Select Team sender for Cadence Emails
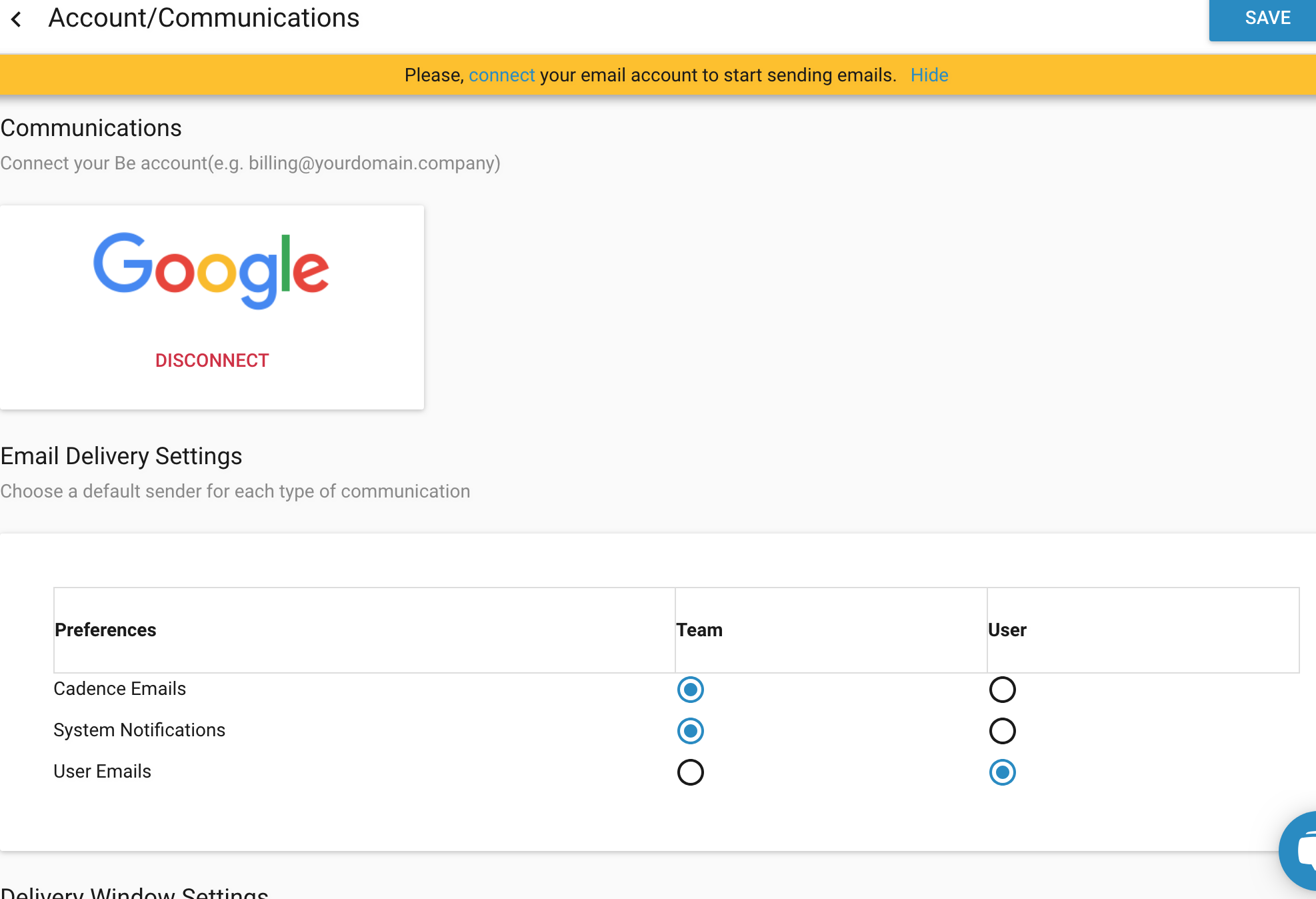1316x899 pixels. [x=691, y=690]
